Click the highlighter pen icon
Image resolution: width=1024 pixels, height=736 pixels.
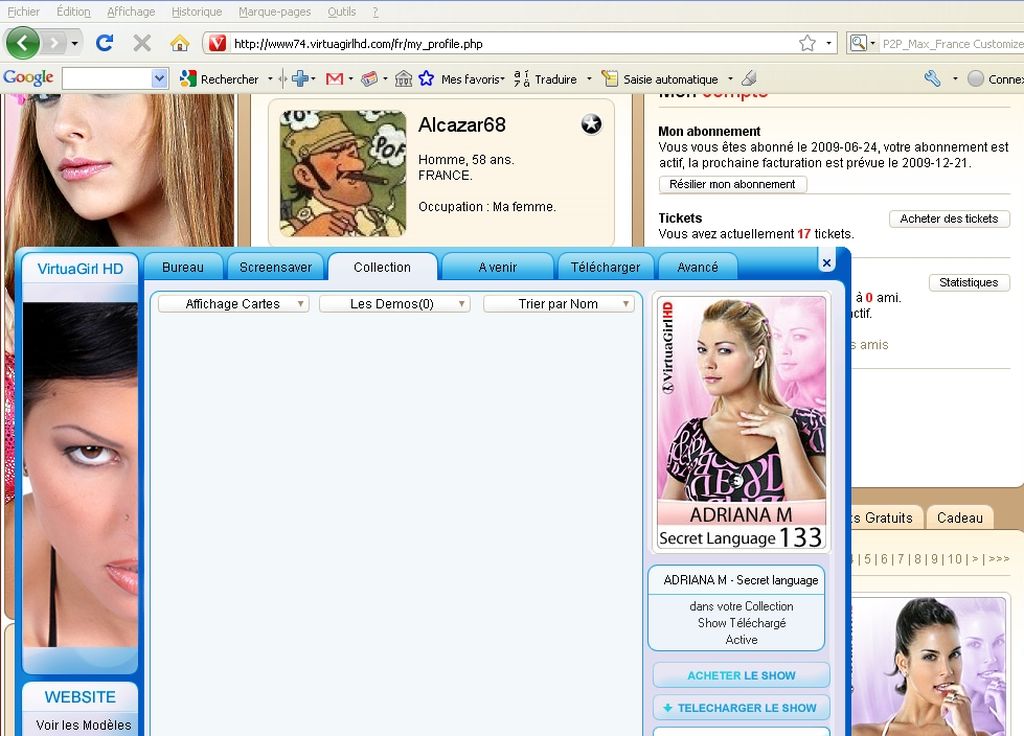(749, 79)
